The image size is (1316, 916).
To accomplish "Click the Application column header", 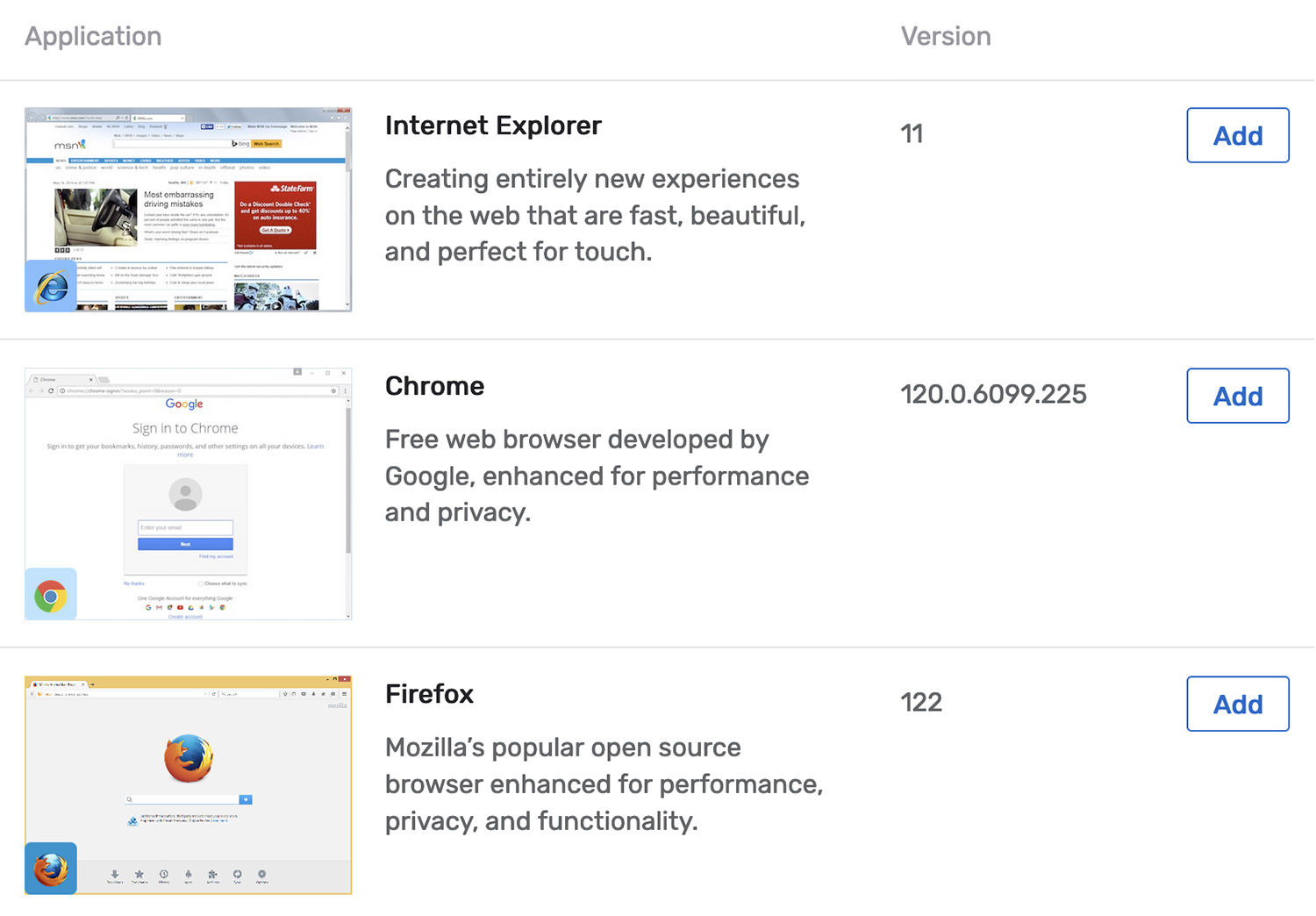I will (93, 37).
